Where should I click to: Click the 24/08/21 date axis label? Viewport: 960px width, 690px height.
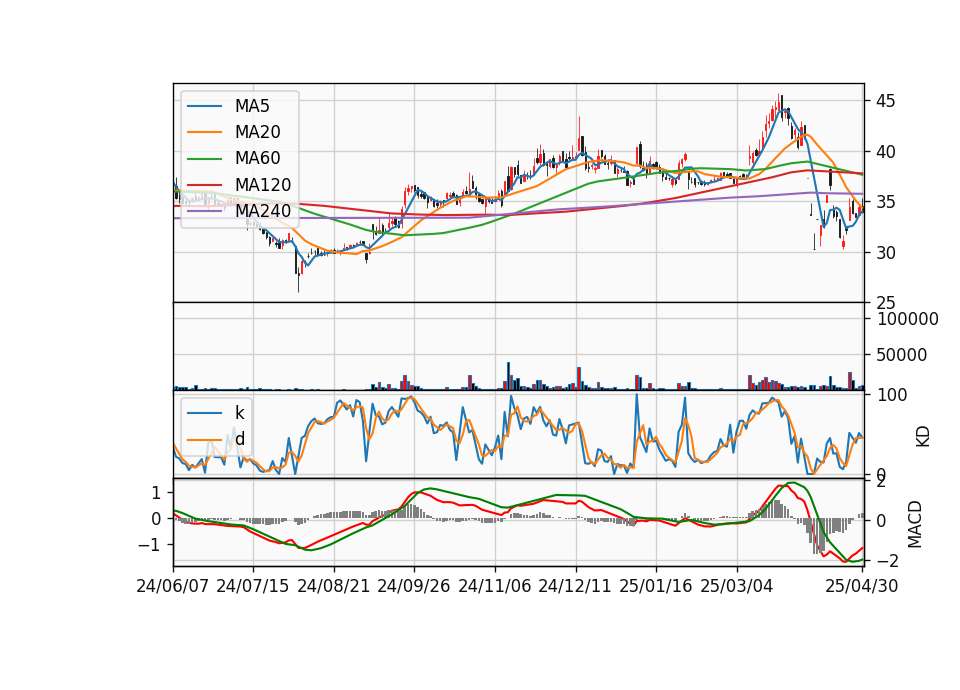(x=334, y=586)
